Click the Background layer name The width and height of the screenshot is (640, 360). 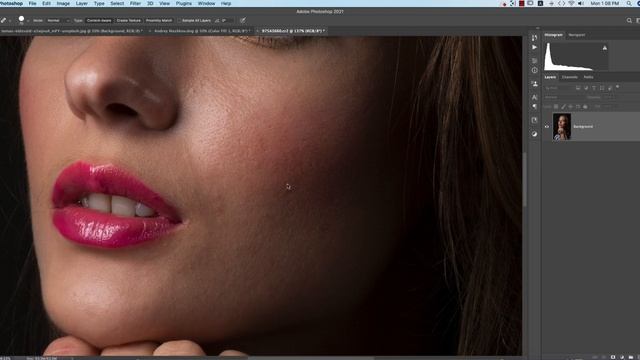pyautogui.click(x=583, y=127)
